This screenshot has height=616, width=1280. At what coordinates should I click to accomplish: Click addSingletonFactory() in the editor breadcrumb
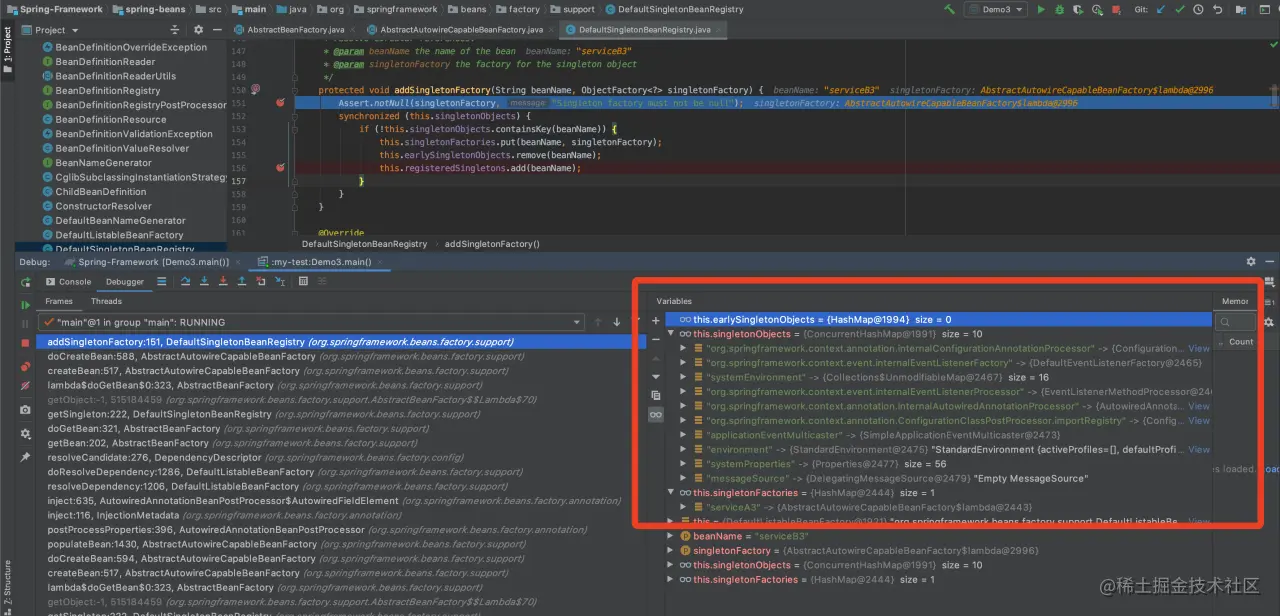pos(492,244)
